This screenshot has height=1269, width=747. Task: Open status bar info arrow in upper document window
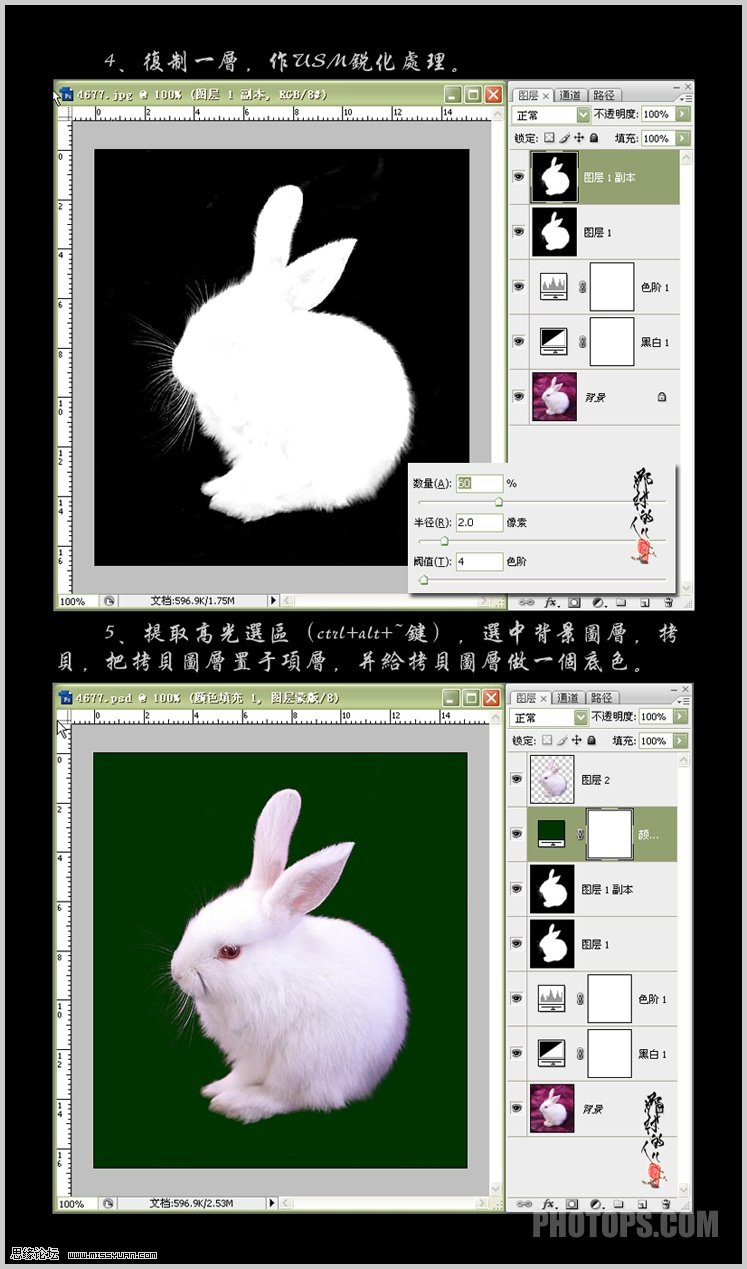[x=273, y=600]
